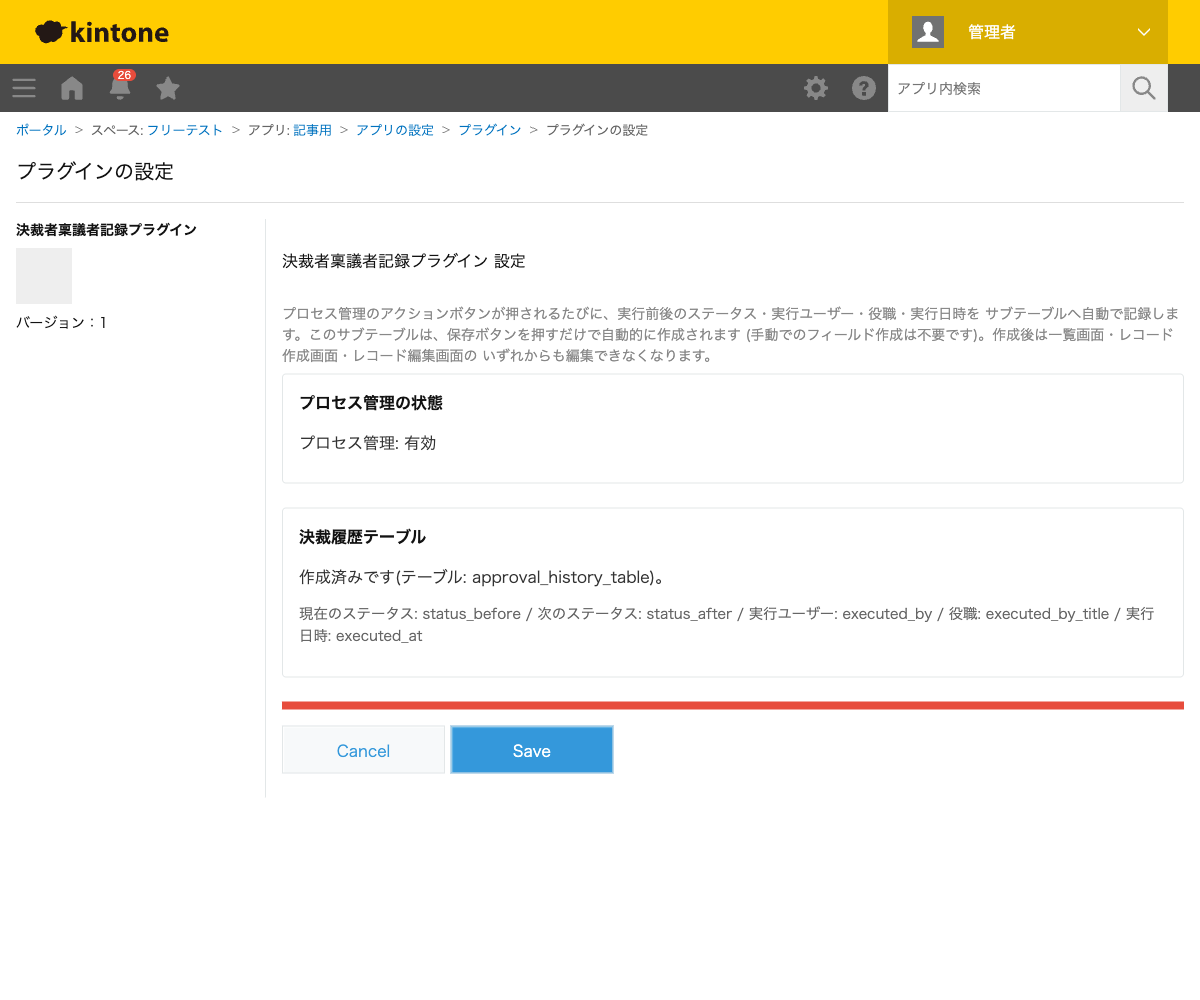Open the ポータル breadcrumb link
1200x1000 pixels.
coord(41,130)
